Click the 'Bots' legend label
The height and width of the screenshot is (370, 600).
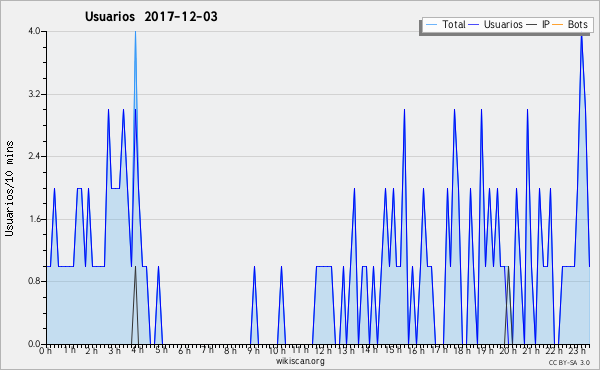click(x=577, y=24)
